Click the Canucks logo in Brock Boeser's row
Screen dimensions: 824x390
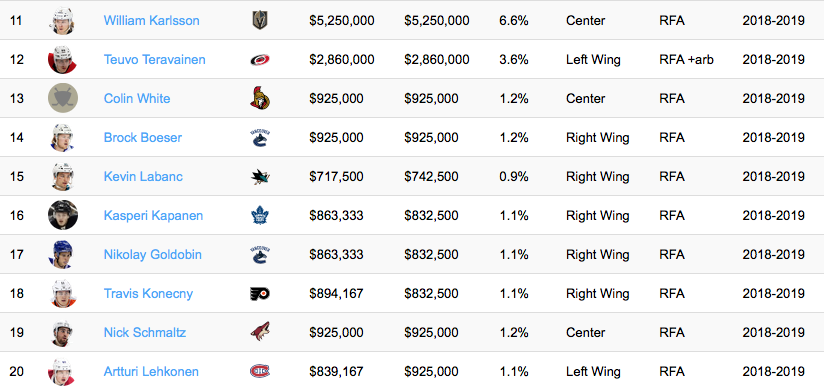(260, 138)
